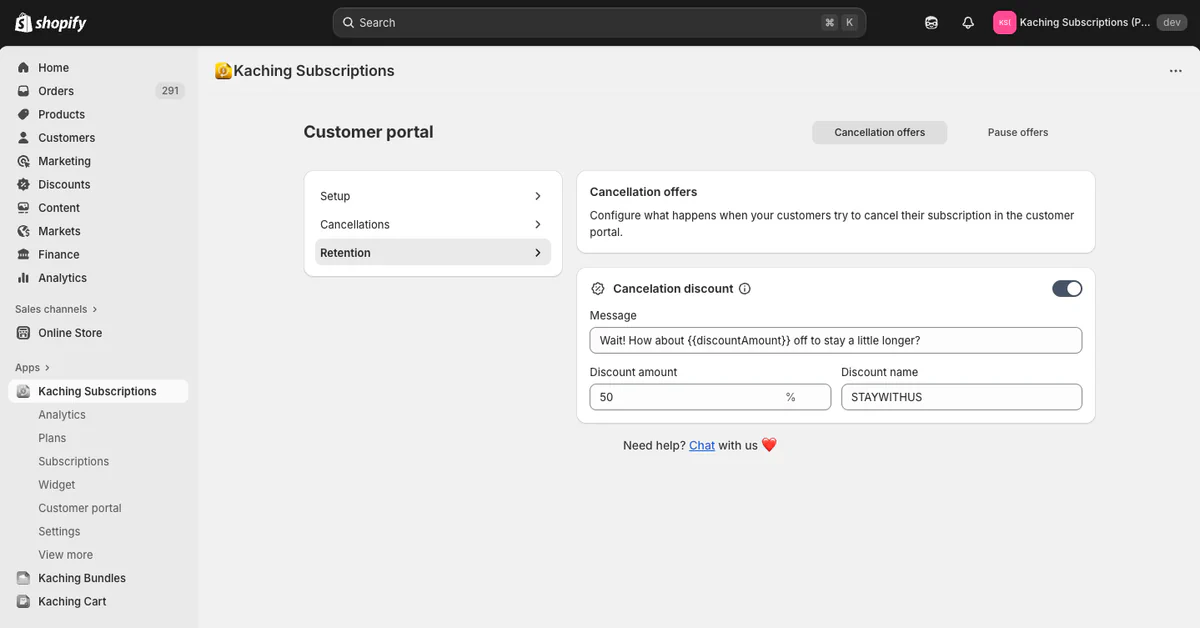Expand the Setup section chevron
Viewport: 1200px width, 628px height.
(x=538, y=196)
